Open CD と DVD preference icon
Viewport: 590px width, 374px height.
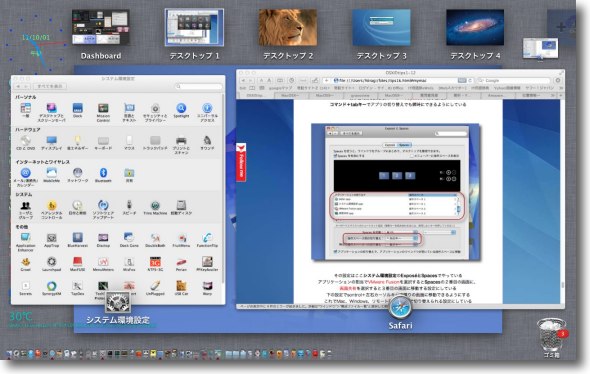(x=26, y=141)
